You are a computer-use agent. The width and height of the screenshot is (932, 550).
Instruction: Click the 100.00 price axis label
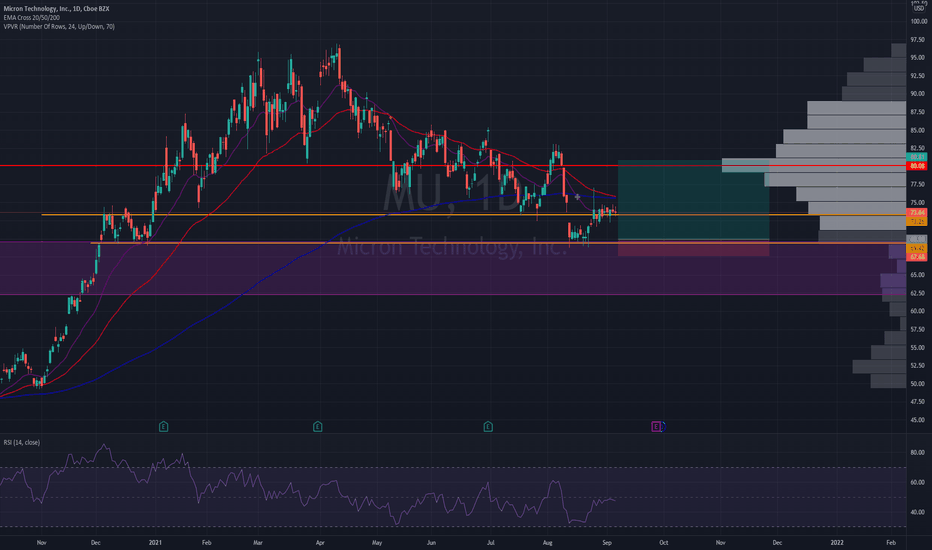coord(918,21)
